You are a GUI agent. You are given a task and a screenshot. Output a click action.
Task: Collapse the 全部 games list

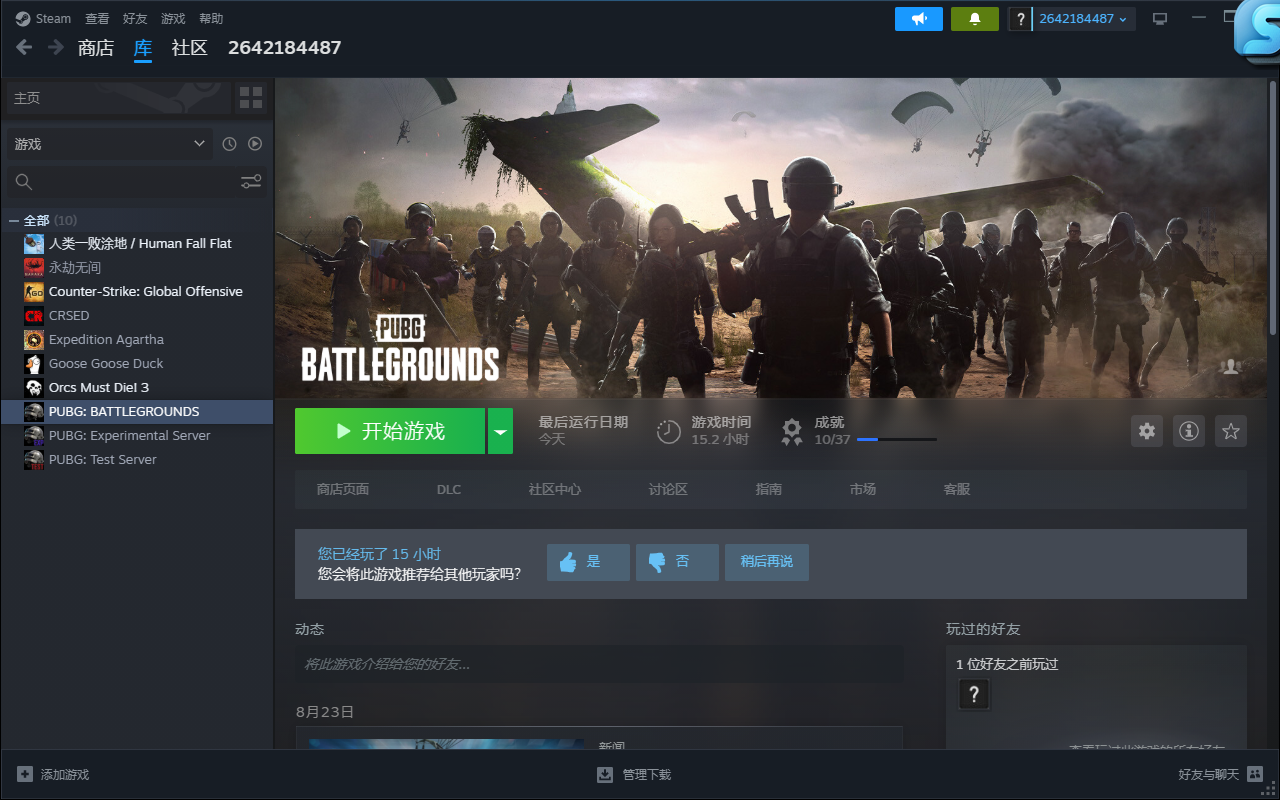pyautogui.click(x=14, y=220)
